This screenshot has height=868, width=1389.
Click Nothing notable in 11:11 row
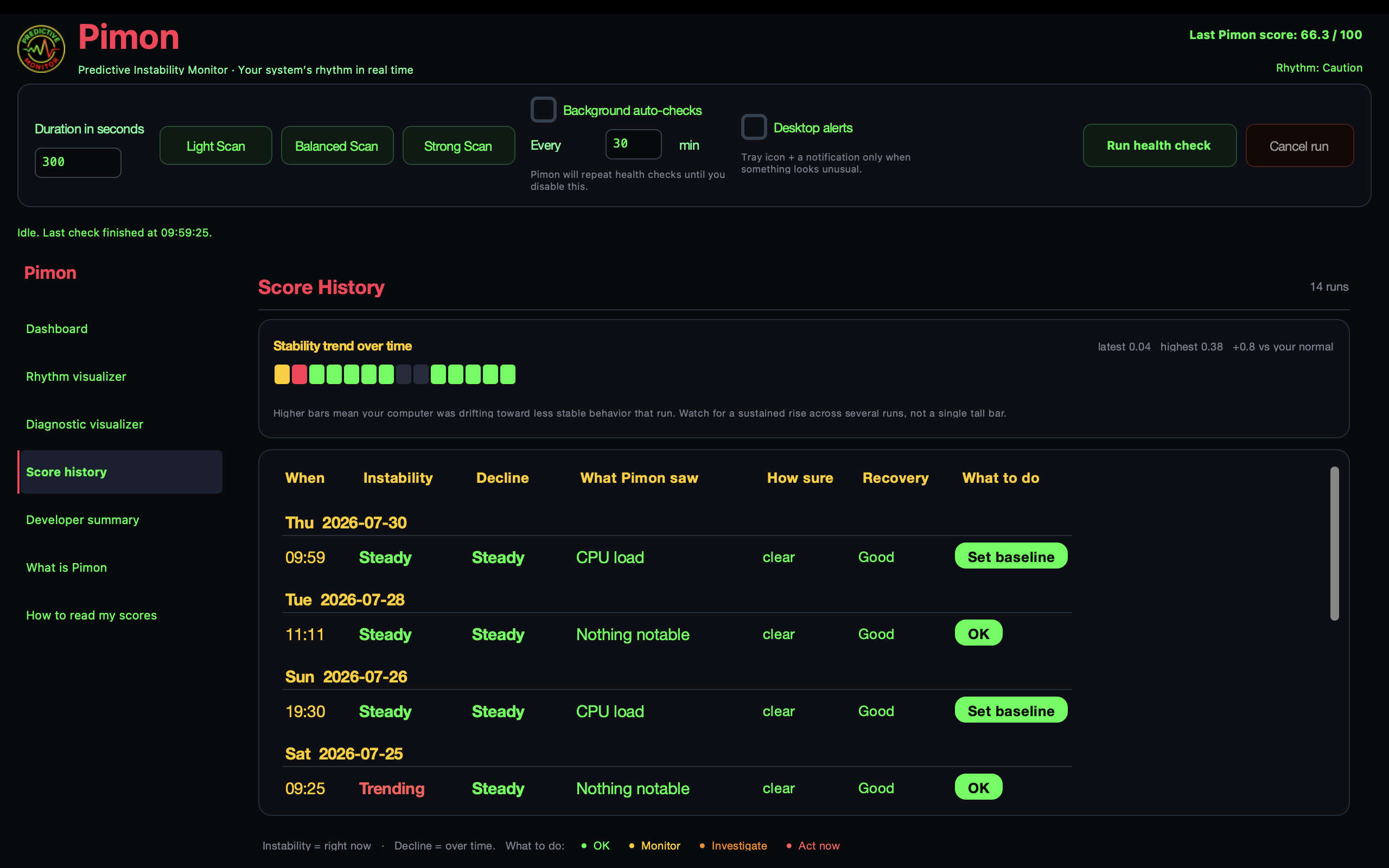(x=633, y=634)
